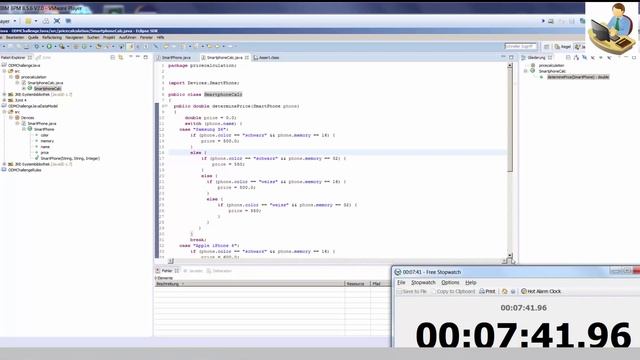Select the ODMChallengeJava project
Image resolution: width=640 pixels, height=360 pixels.
point(24,65)
